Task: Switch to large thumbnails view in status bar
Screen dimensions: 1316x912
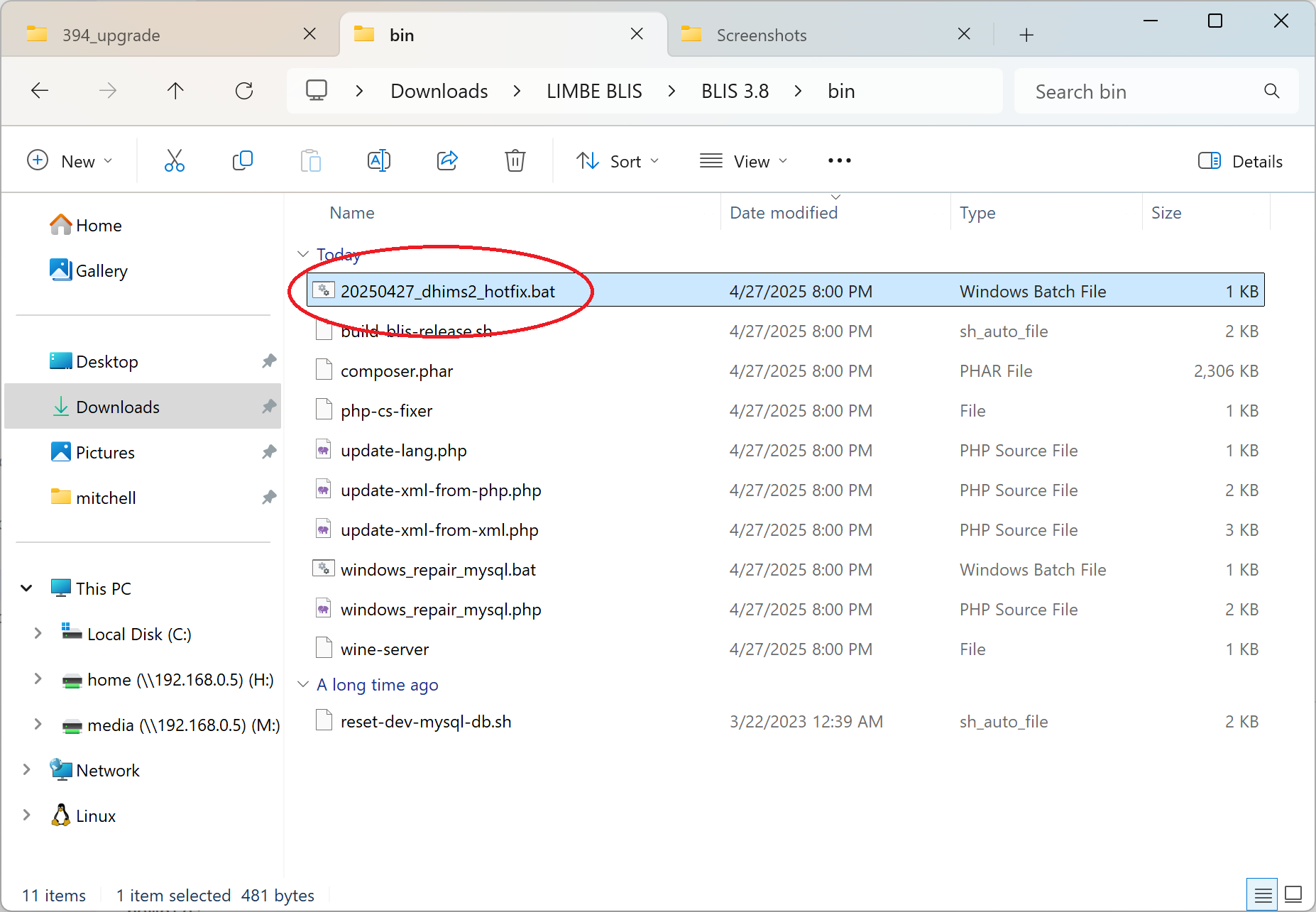Action: (1293, 895)
